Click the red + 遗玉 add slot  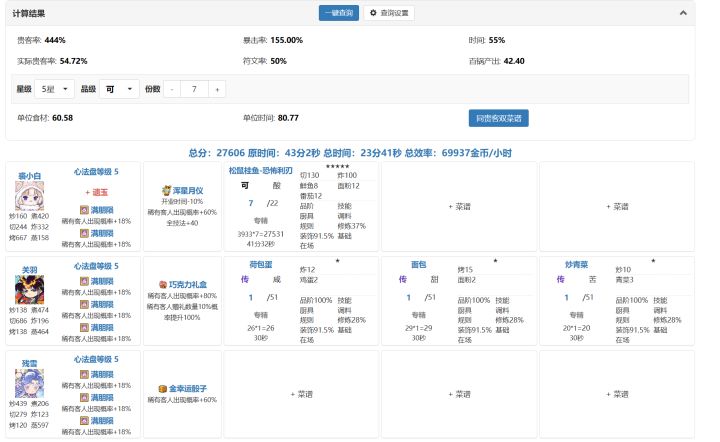tap(96, 192)
